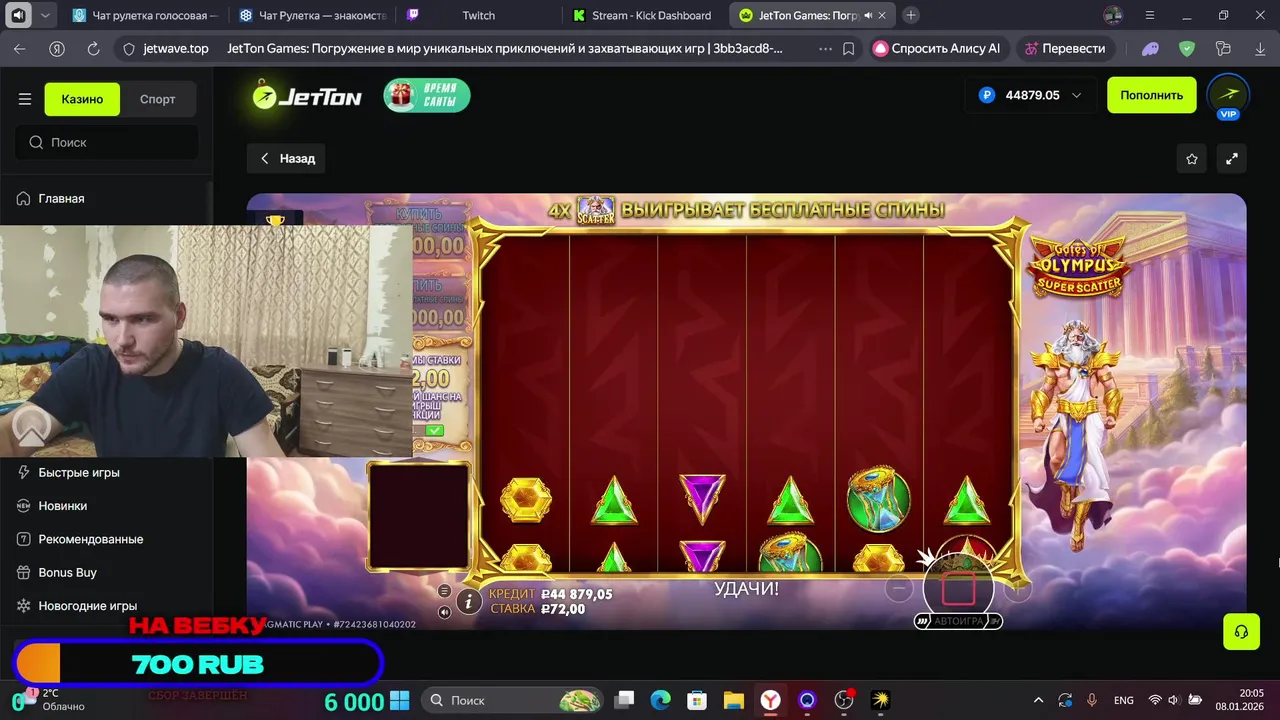Open the slot settings menu icon
The width and height of the screenshot is (1280, 720).
coord(445,590)
